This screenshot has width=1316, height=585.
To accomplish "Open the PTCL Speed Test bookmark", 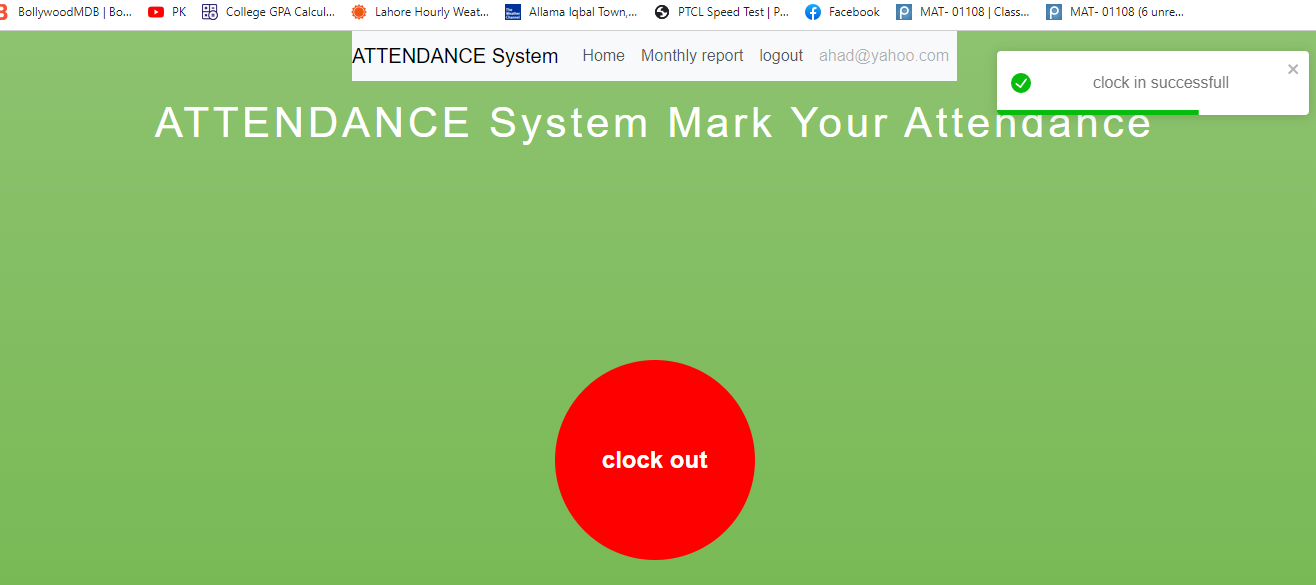I will point(721,12).
